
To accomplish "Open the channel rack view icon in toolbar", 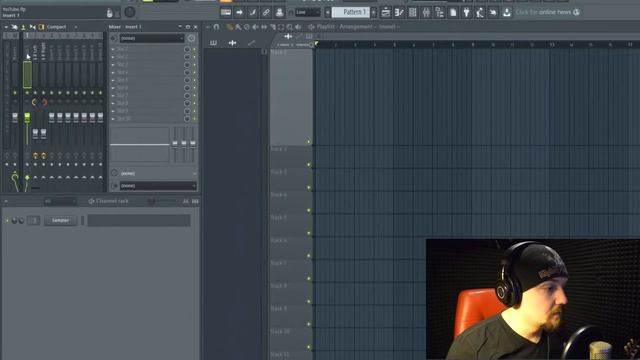I will [x=413, y=12].
